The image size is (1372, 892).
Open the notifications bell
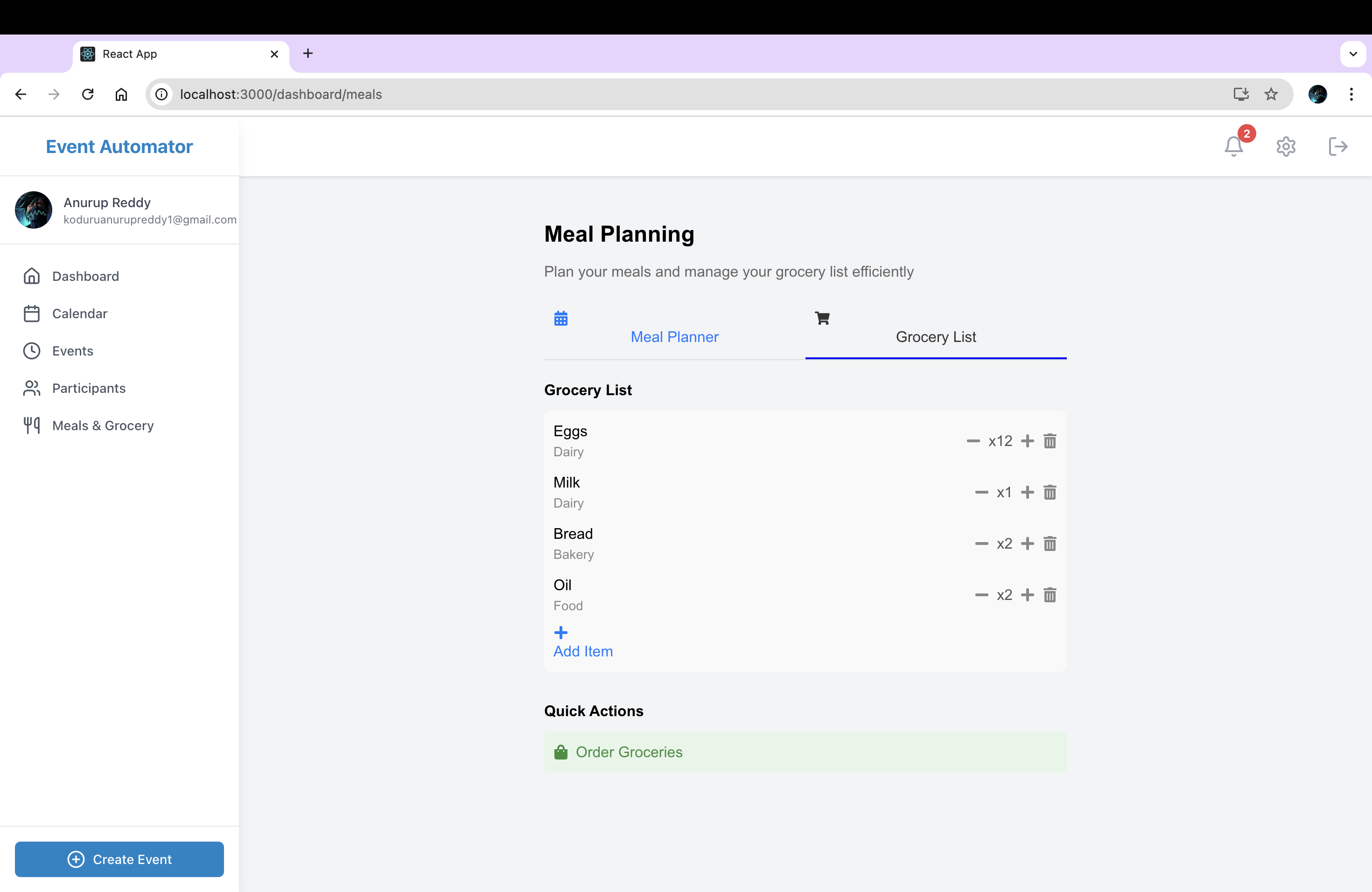pyautogui.click(x=1233, y=146)
